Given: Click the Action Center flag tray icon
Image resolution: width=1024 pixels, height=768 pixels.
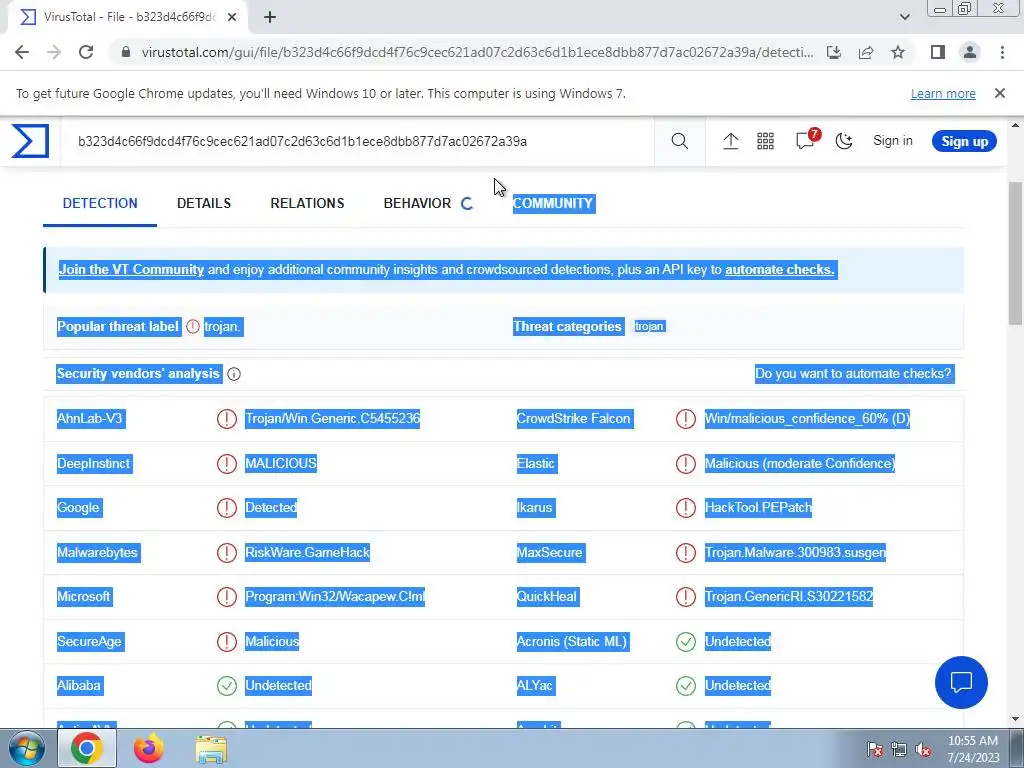Looking at the screenshot, I should (875, 750).
